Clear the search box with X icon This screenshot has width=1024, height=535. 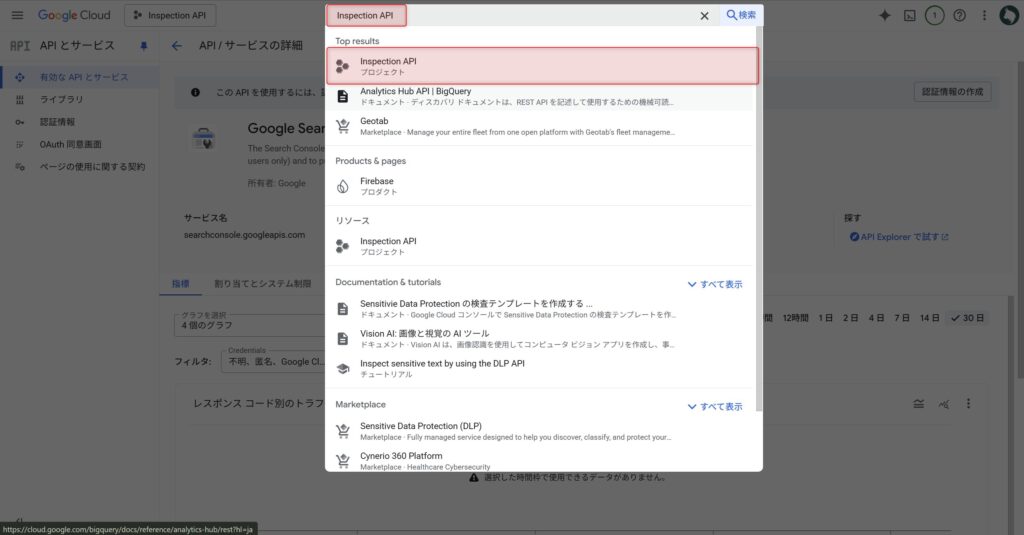tap(704, 16)
